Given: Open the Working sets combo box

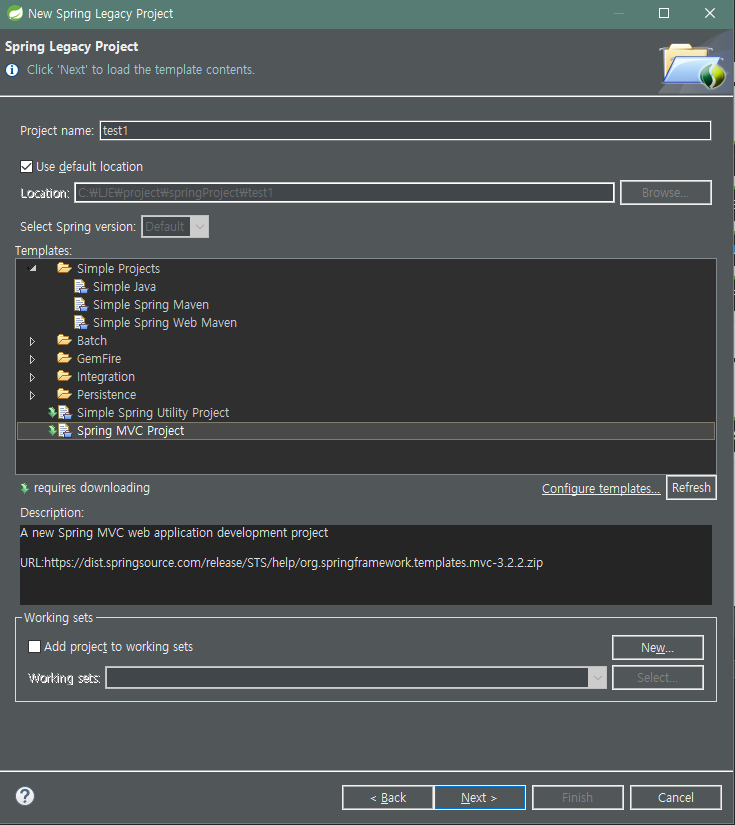Looking at the screenshot, I should click(x=356, y=678).
